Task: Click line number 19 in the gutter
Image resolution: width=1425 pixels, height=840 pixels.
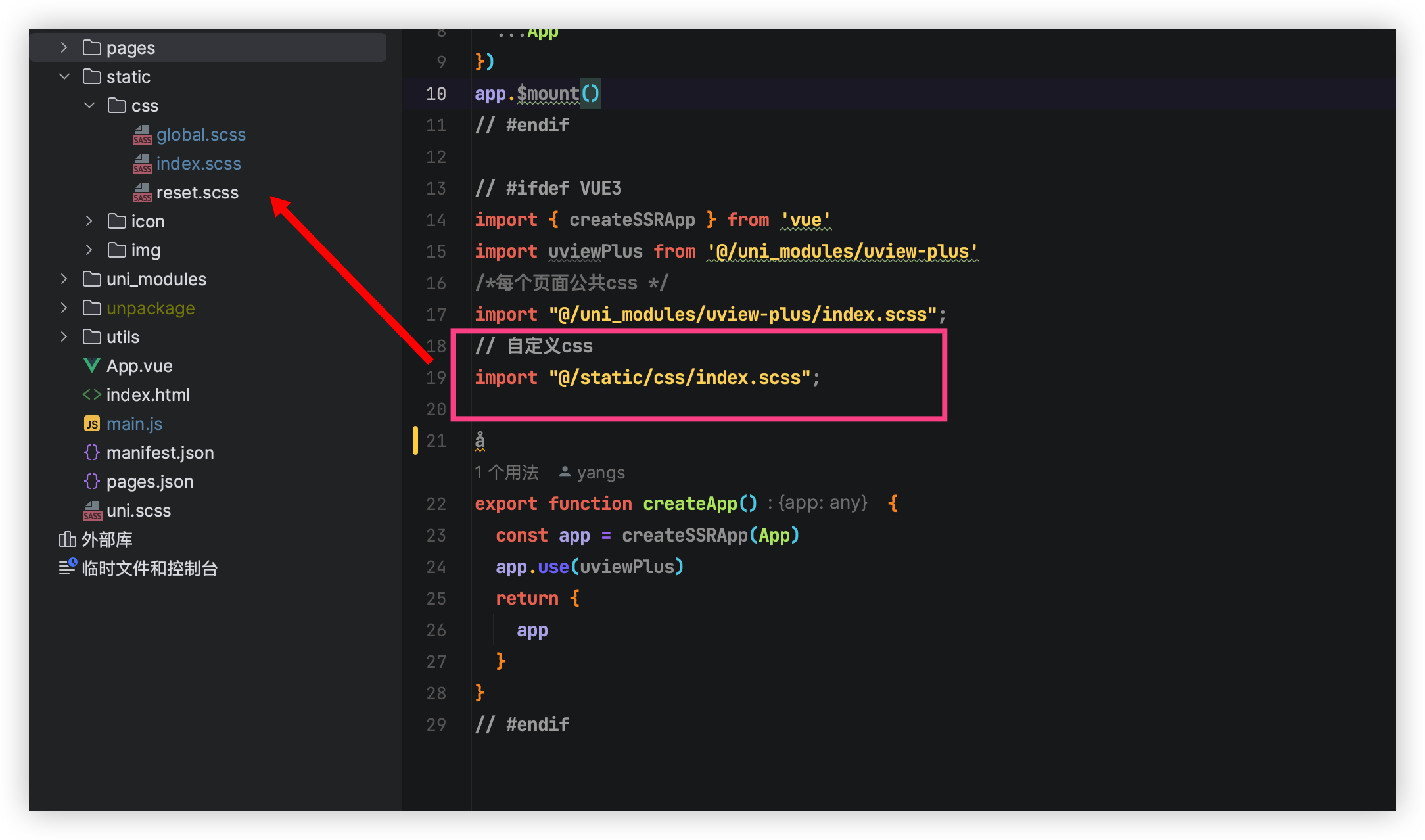Action: pyautogui.click(x=436, y=378)
